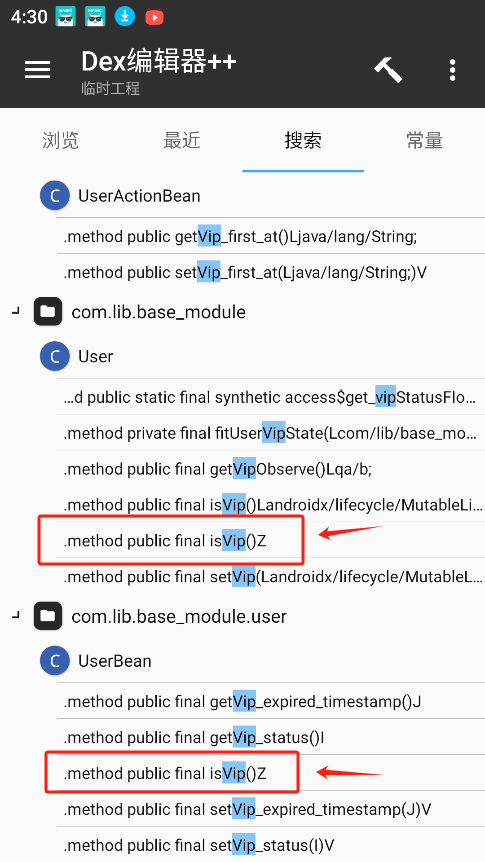The width and height of the screenshot is (485, 862).
Task: Tap the hammer build icon
Action: tap(388, 70)
